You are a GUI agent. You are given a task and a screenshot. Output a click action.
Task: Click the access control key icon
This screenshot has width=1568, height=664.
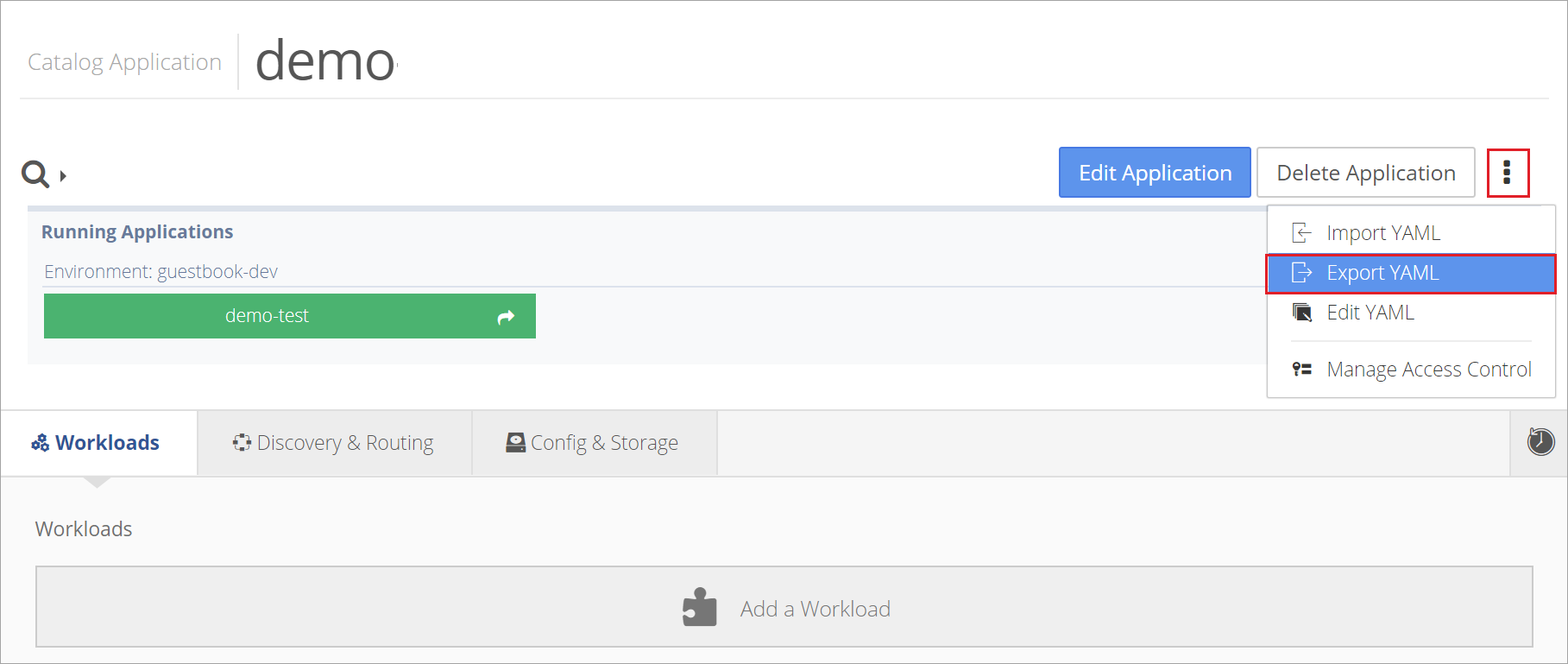(1301, 370)
